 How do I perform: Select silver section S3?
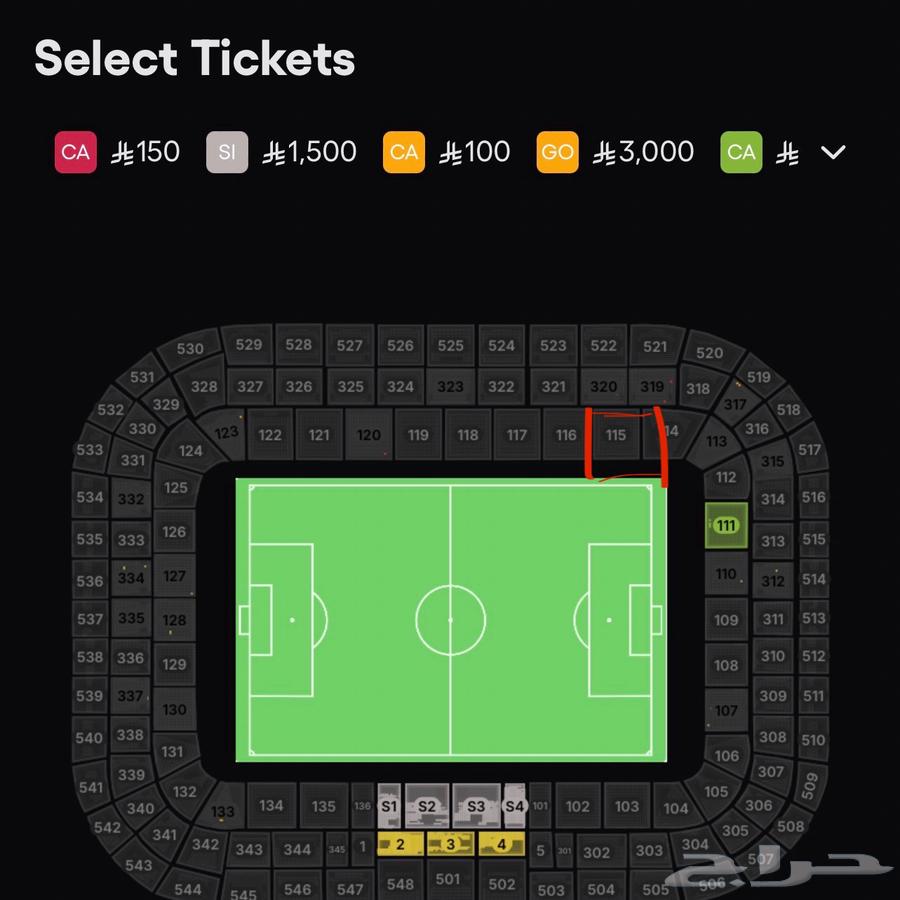click(x=476, y=805)
